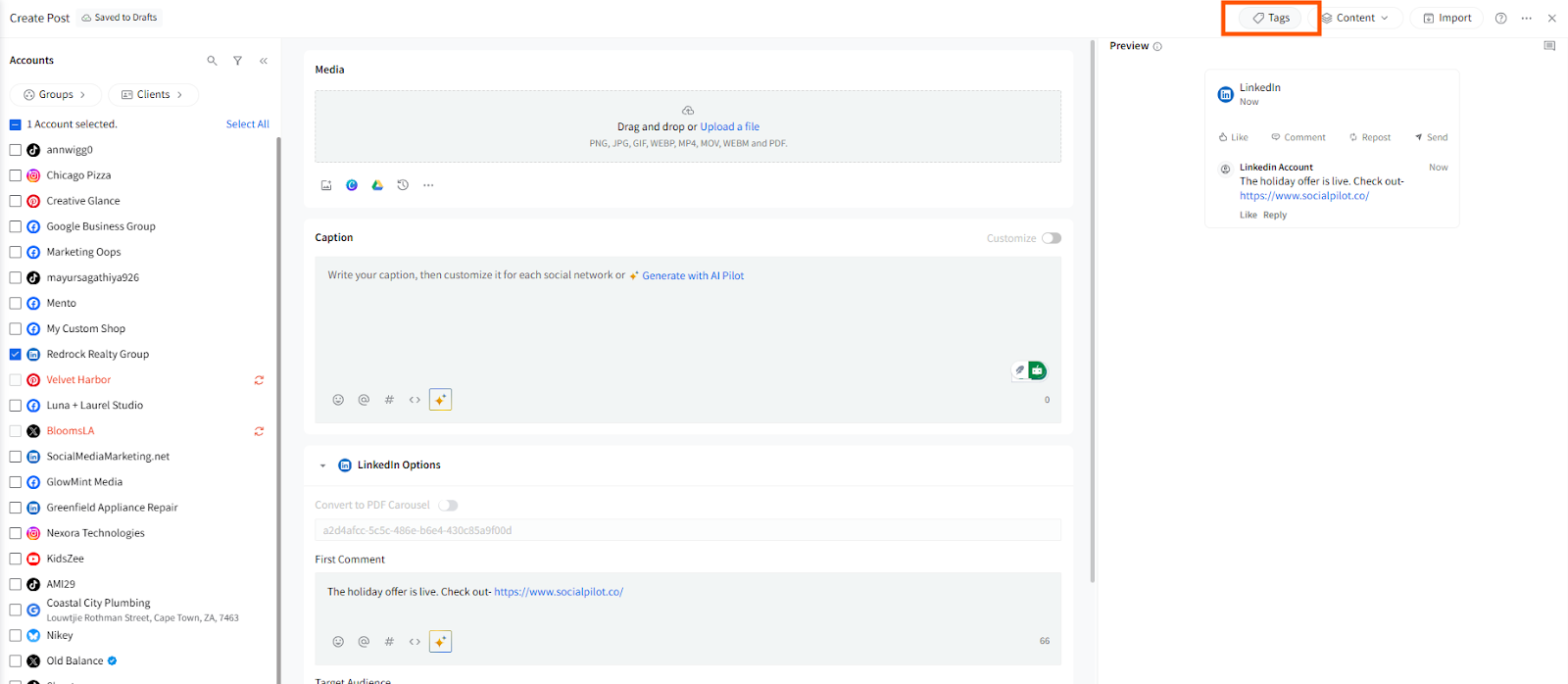This screenshot has width=1568, height=684.
Task: Insert emoji in the First Comment toolbar
Action: [338, 642]
